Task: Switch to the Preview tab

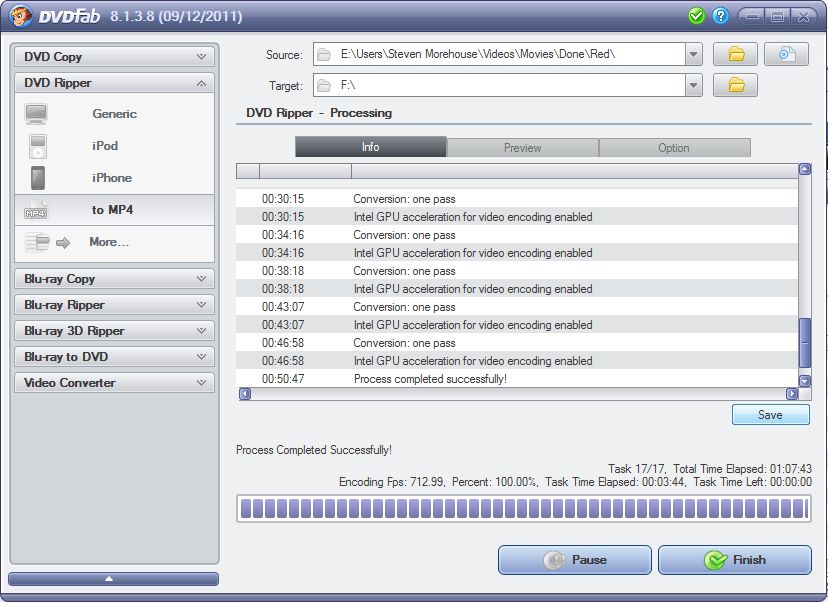Action: (523, 148)
